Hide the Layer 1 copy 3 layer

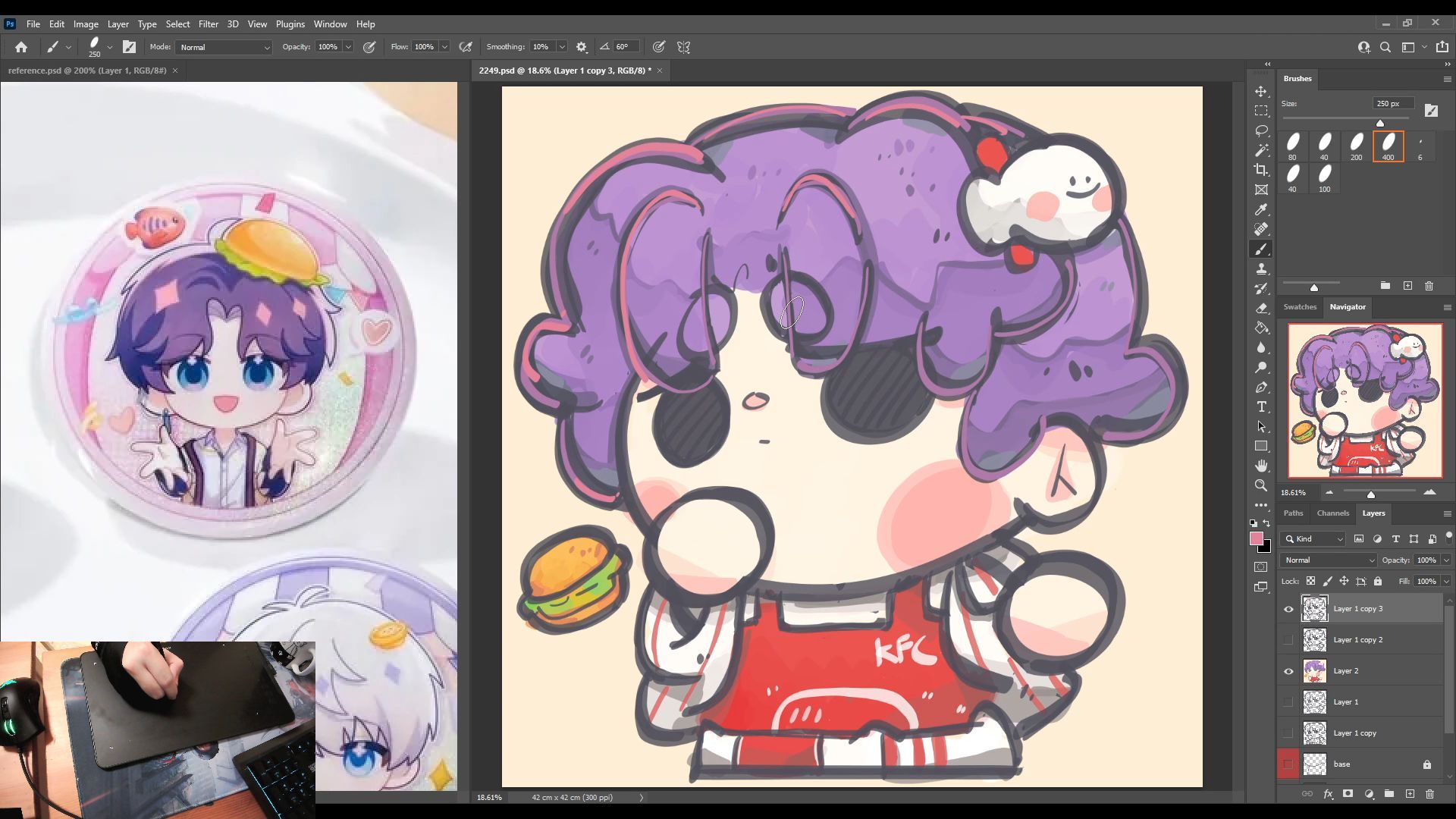tap(1288, 609)
